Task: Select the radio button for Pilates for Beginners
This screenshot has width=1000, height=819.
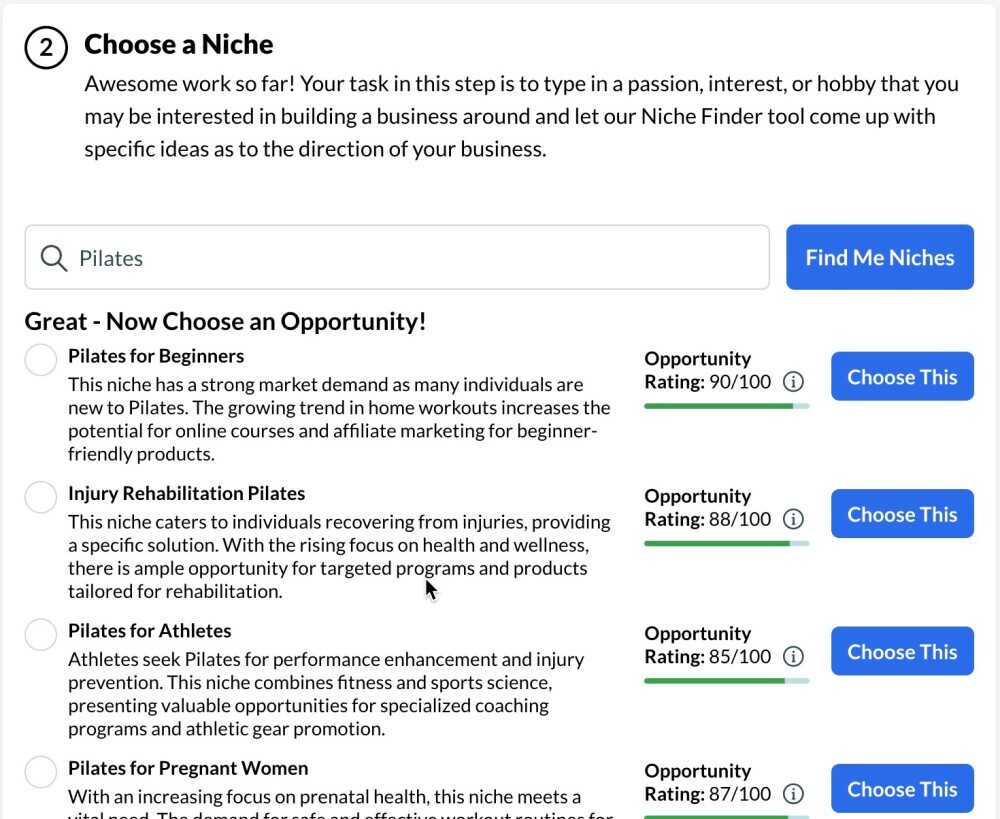Action: point(40,359)
